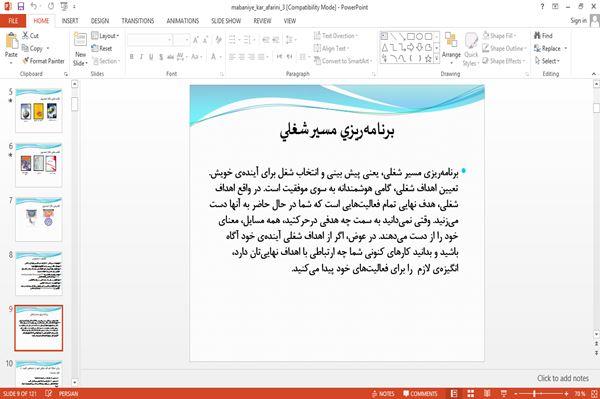Toggle bullets list button

pyautogui.click(x=233, y=40)
